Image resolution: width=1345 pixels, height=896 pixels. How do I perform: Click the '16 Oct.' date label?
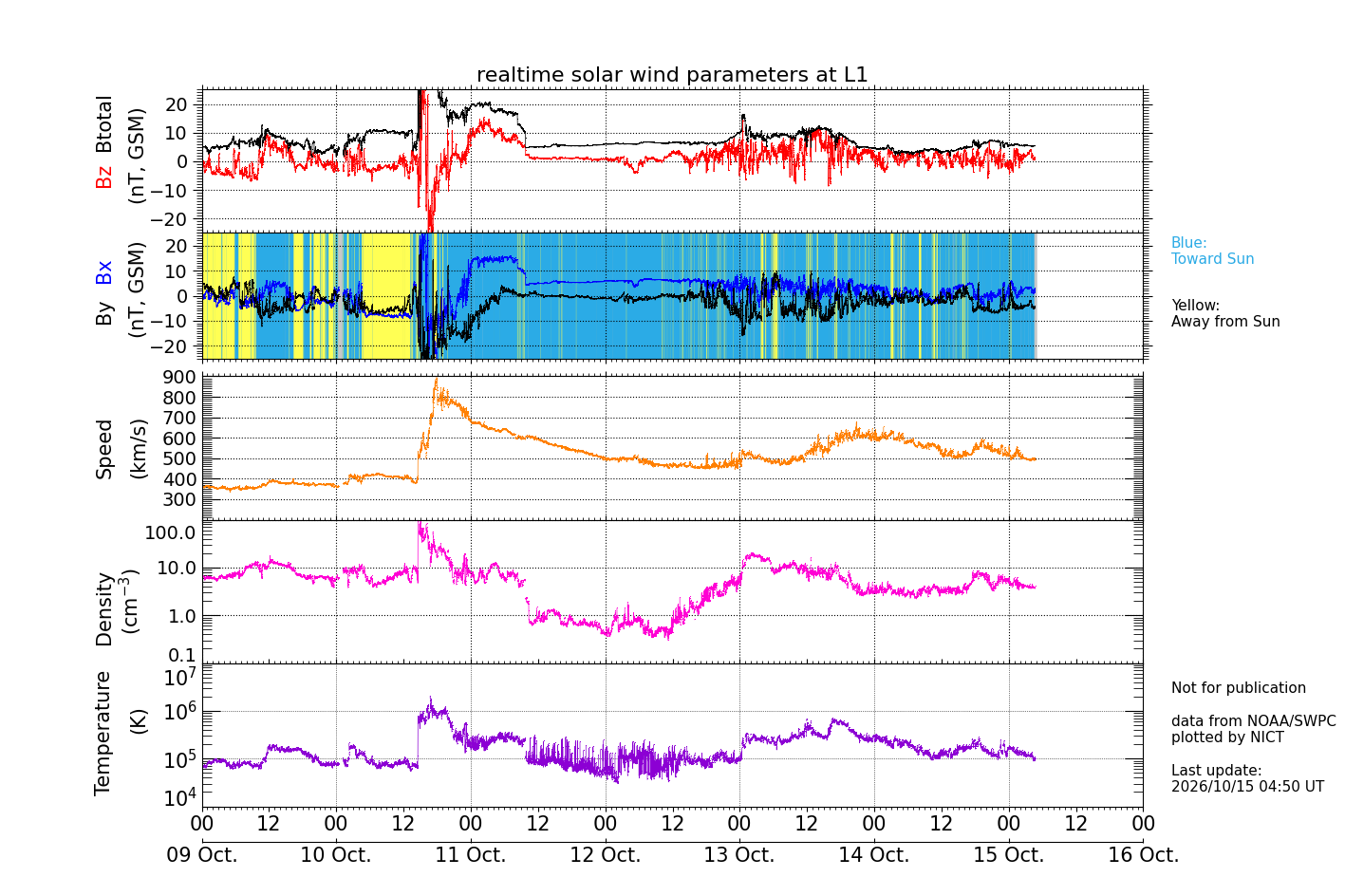1143,855
